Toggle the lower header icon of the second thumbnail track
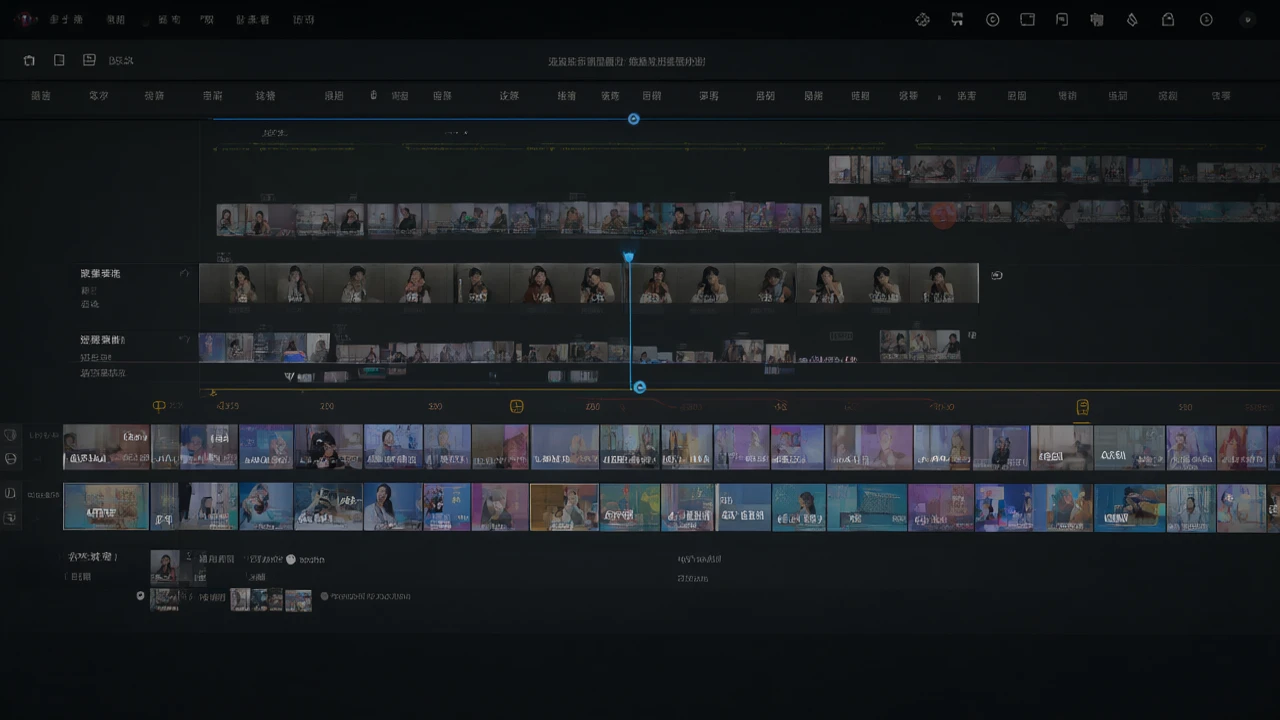Image resolution: width=1280 pixels, height=720 pixels. coord(10,517)
